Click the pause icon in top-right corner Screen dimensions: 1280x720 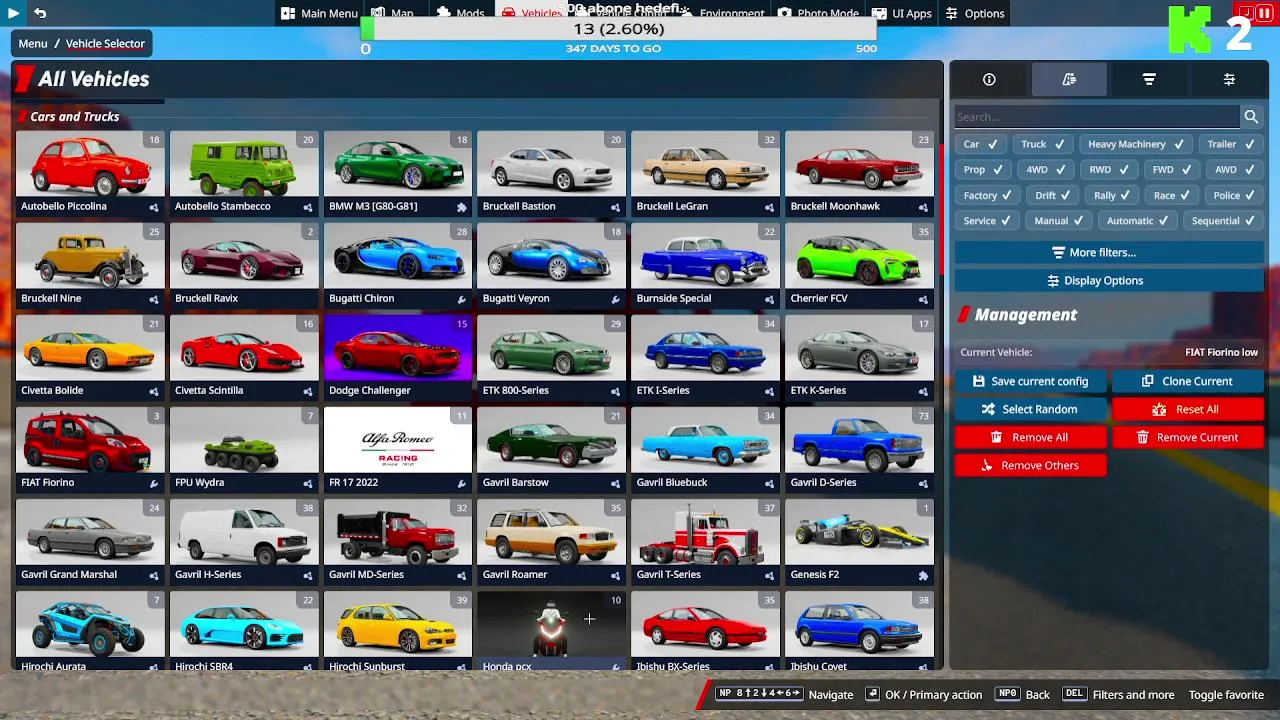tap(1264, 13)
